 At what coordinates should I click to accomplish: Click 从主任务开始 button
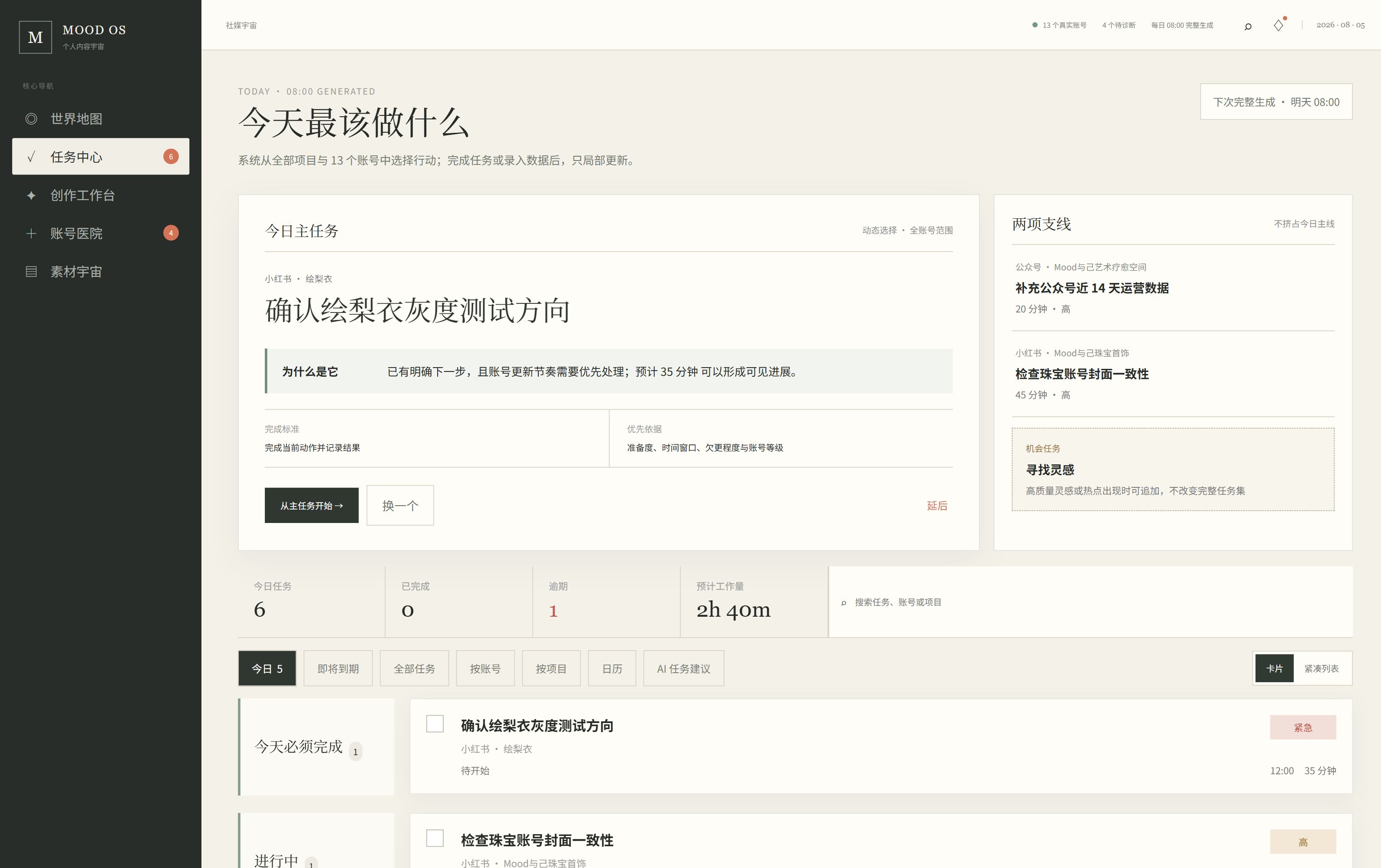click(311, 505)
